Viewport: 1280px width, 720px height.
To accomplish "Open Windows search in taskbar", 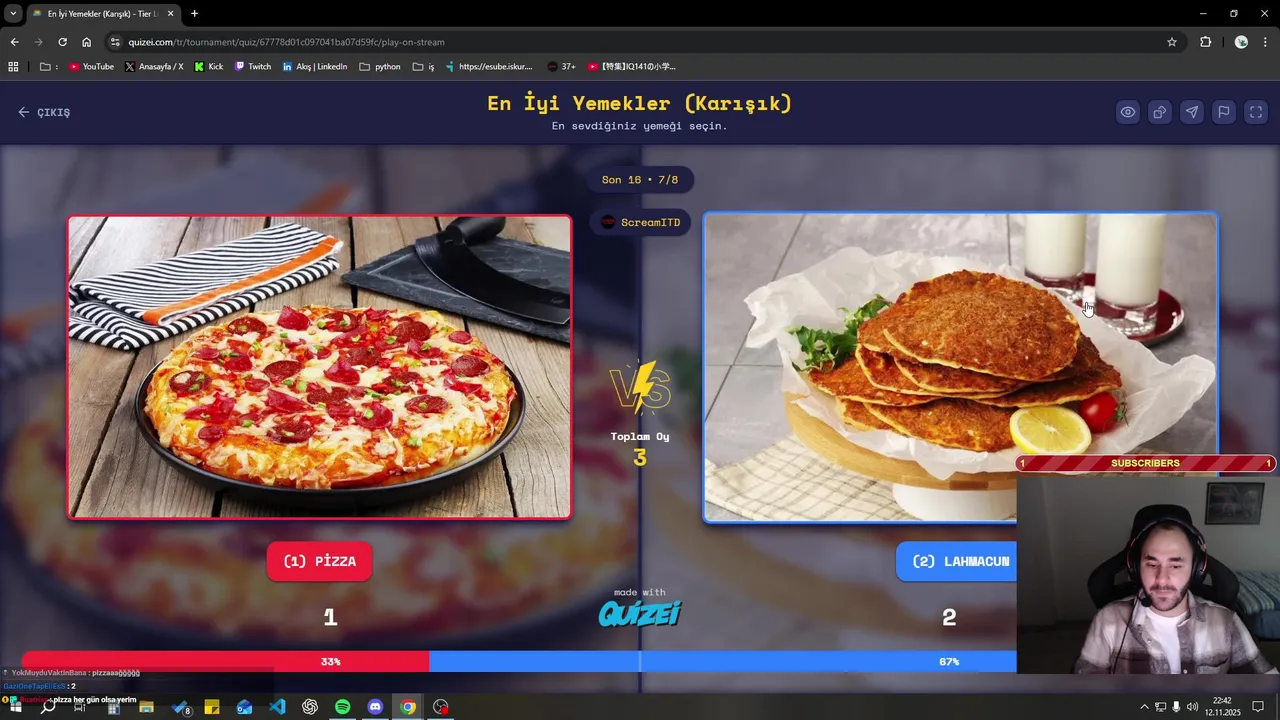I will coord(48,707).
